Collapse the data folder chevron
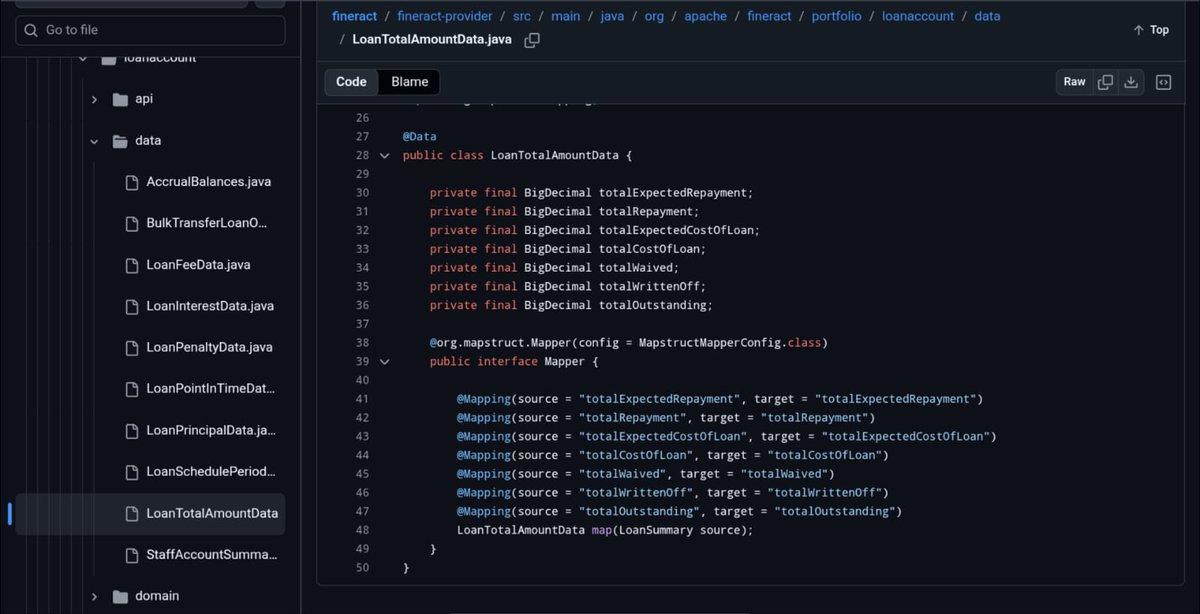This screenshot has height=614, width=1200. pos(94,141)
